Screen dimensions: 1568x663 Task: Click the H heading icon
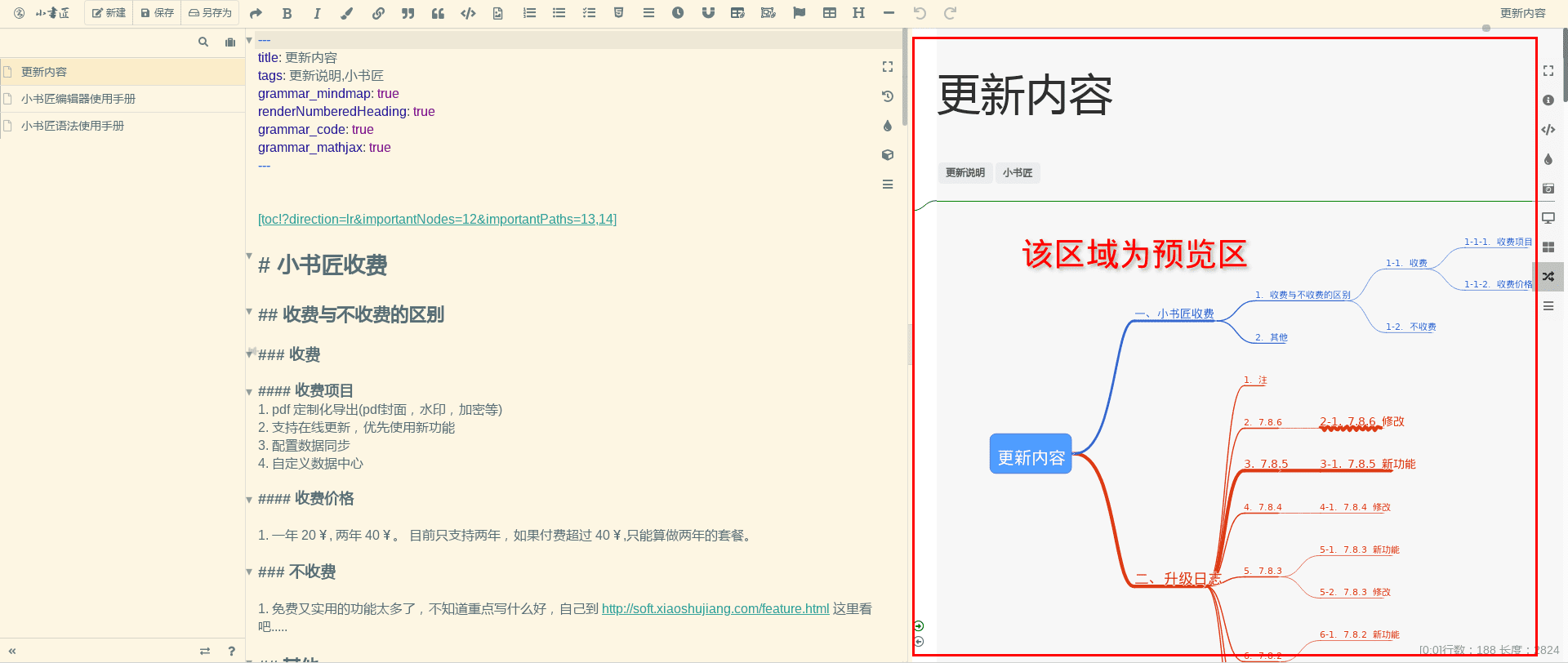pos(858,13)
